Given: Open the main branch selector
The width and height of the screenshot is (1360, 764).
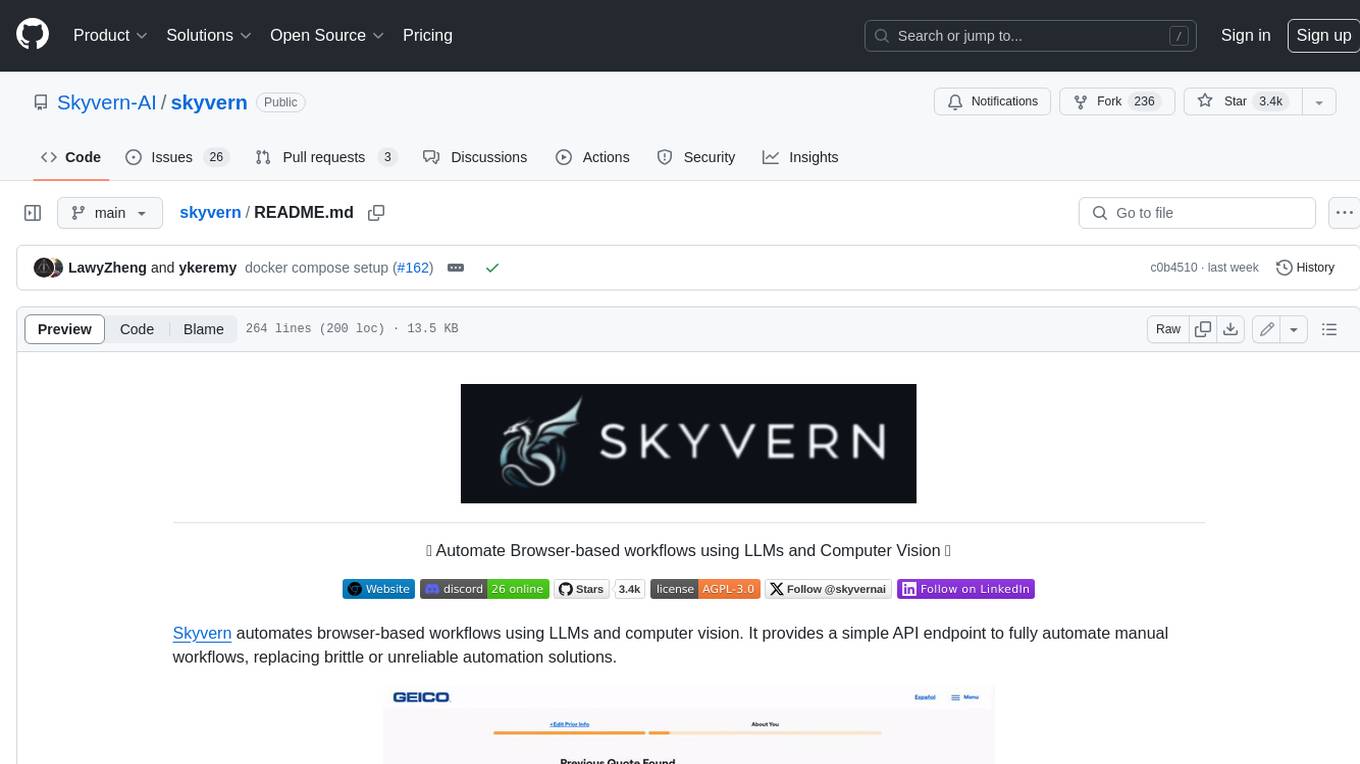Looking at the screenshot, I should tap(110, 213).
